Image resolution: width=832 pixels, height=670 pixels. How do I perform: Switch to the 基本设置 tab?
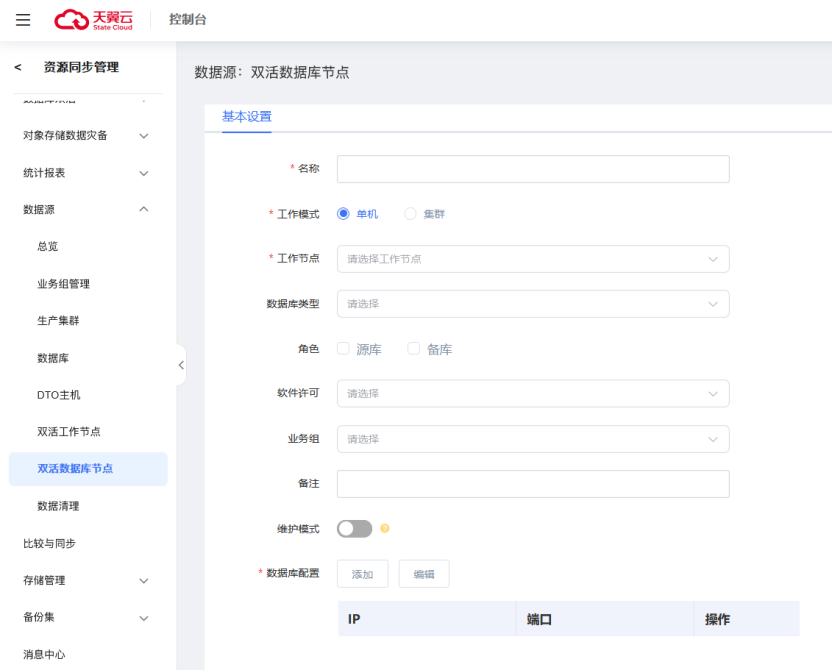[x=246, y=117]
